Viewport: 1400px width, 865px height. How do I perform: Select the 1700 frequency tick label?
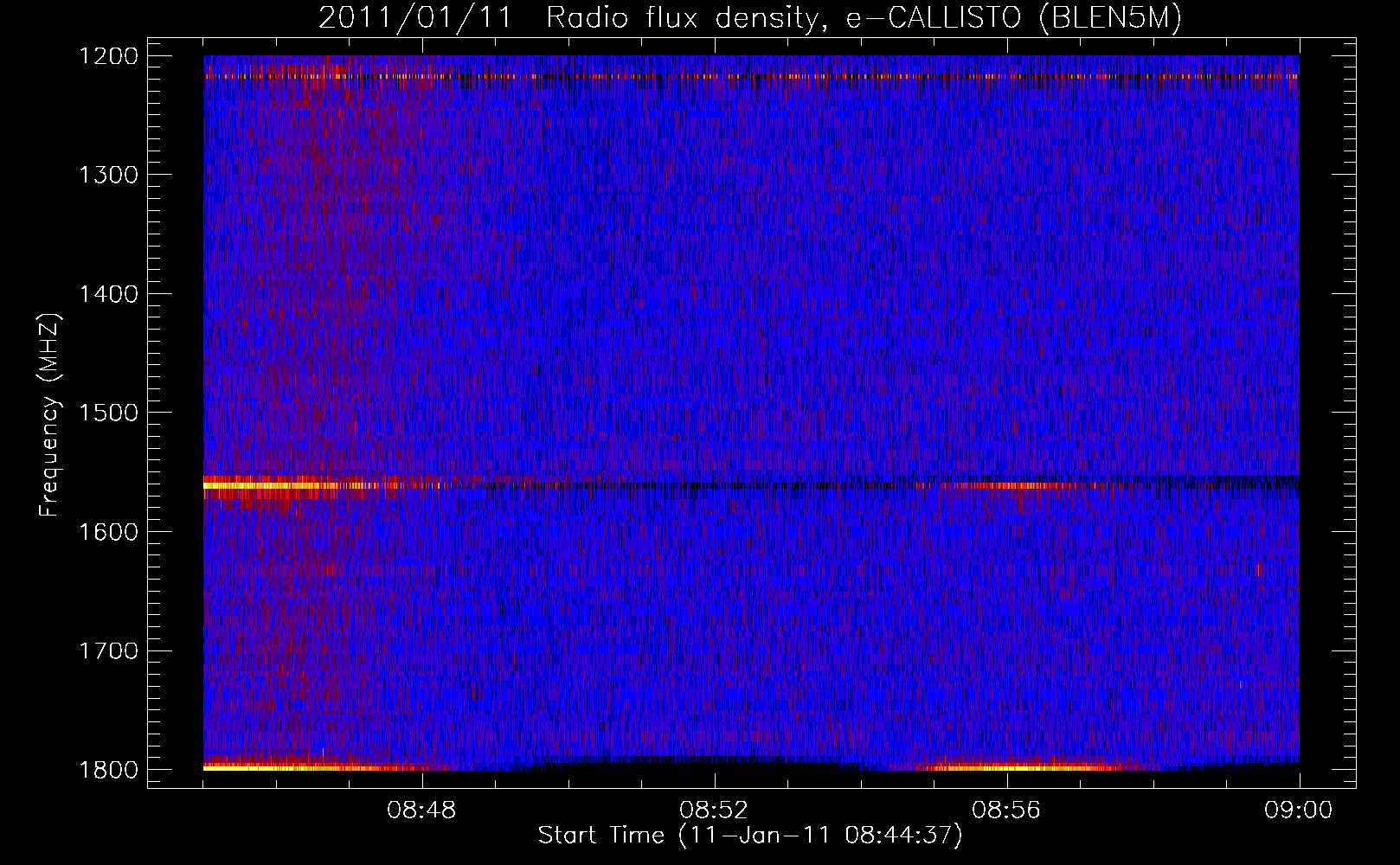tap(108, 650)
